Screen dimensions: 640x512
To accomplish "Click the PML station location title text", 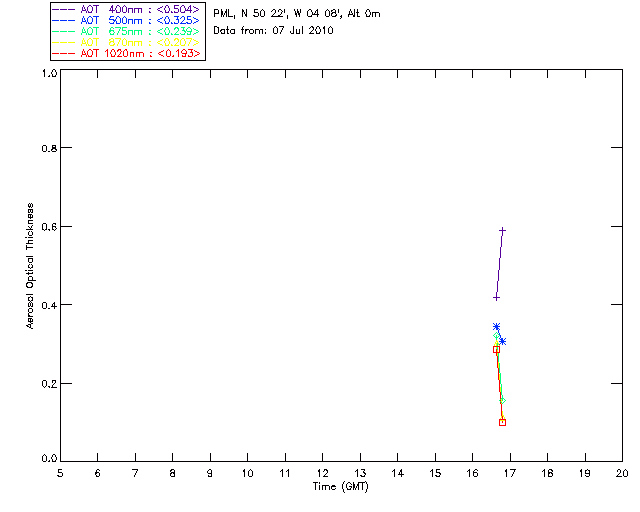I will coord(297,14).
